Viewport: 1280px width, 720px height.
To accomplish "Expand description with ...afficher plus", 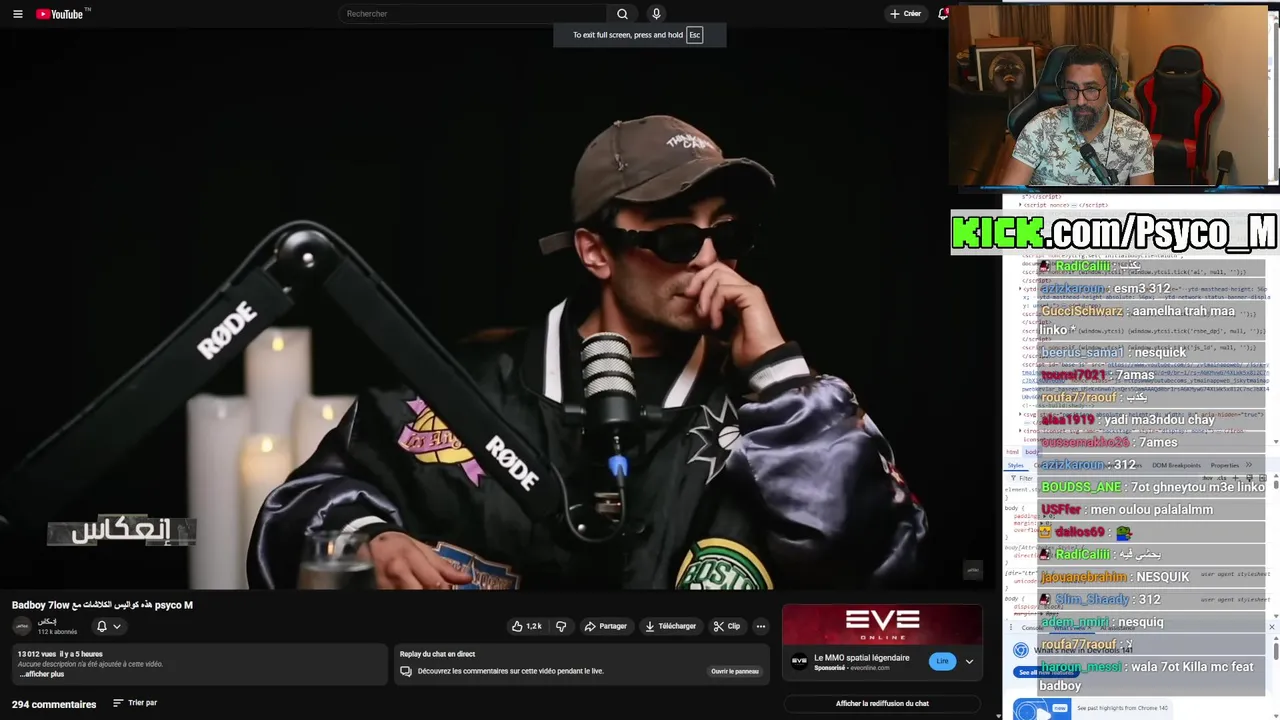I will [41, 674].
